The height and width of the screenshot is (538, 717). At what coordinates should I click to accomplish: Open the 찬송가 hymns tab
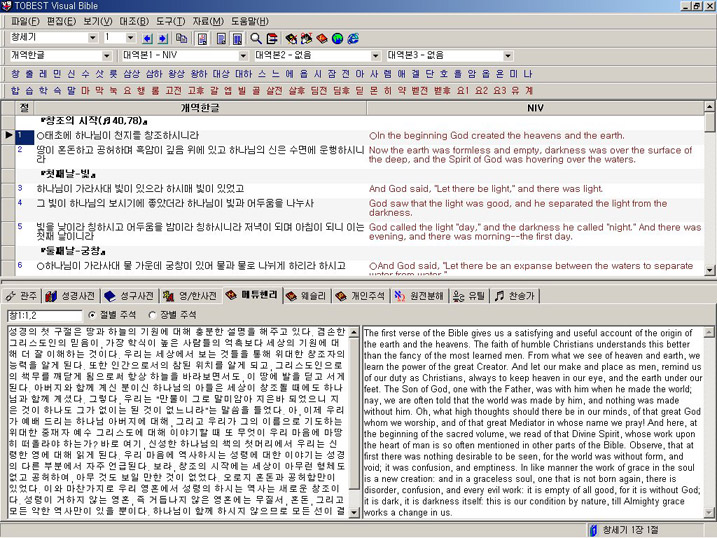(515, 296)
